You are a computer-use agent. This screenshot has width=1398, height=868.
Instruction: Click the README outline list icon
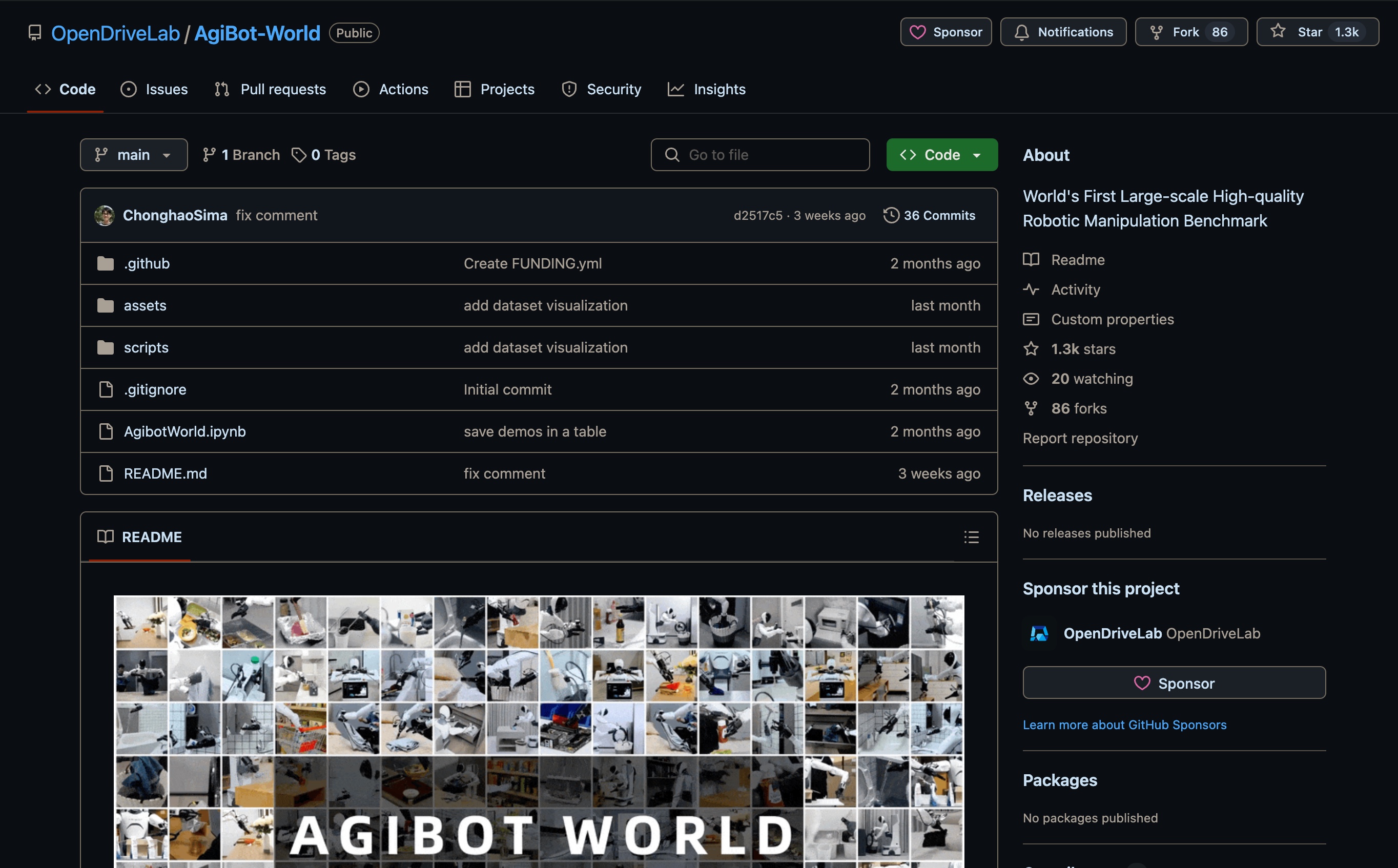coord(971,537)
